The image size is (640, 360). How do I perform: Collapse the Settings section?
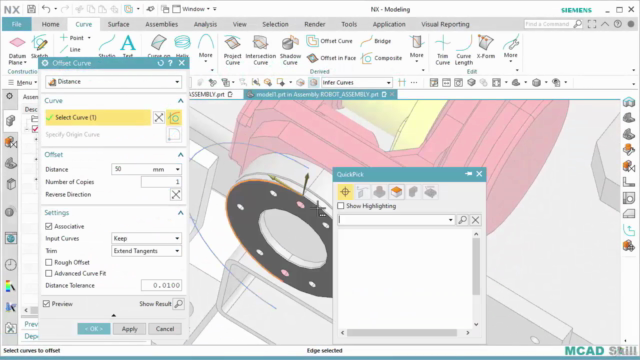click(x=180, y=213)
